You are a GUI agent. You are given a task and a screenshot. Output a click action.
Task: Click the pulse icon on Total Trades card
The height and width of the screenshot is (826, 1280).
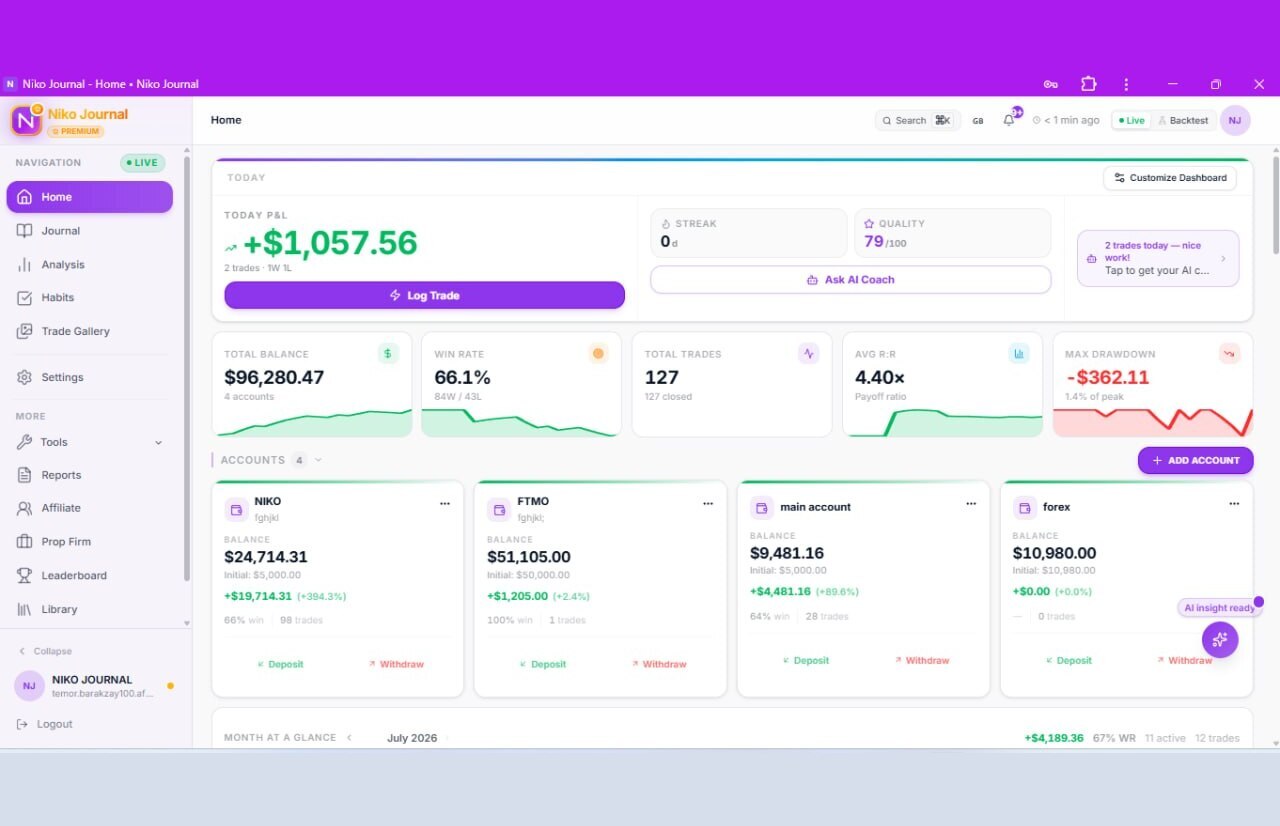pos(808,353)
